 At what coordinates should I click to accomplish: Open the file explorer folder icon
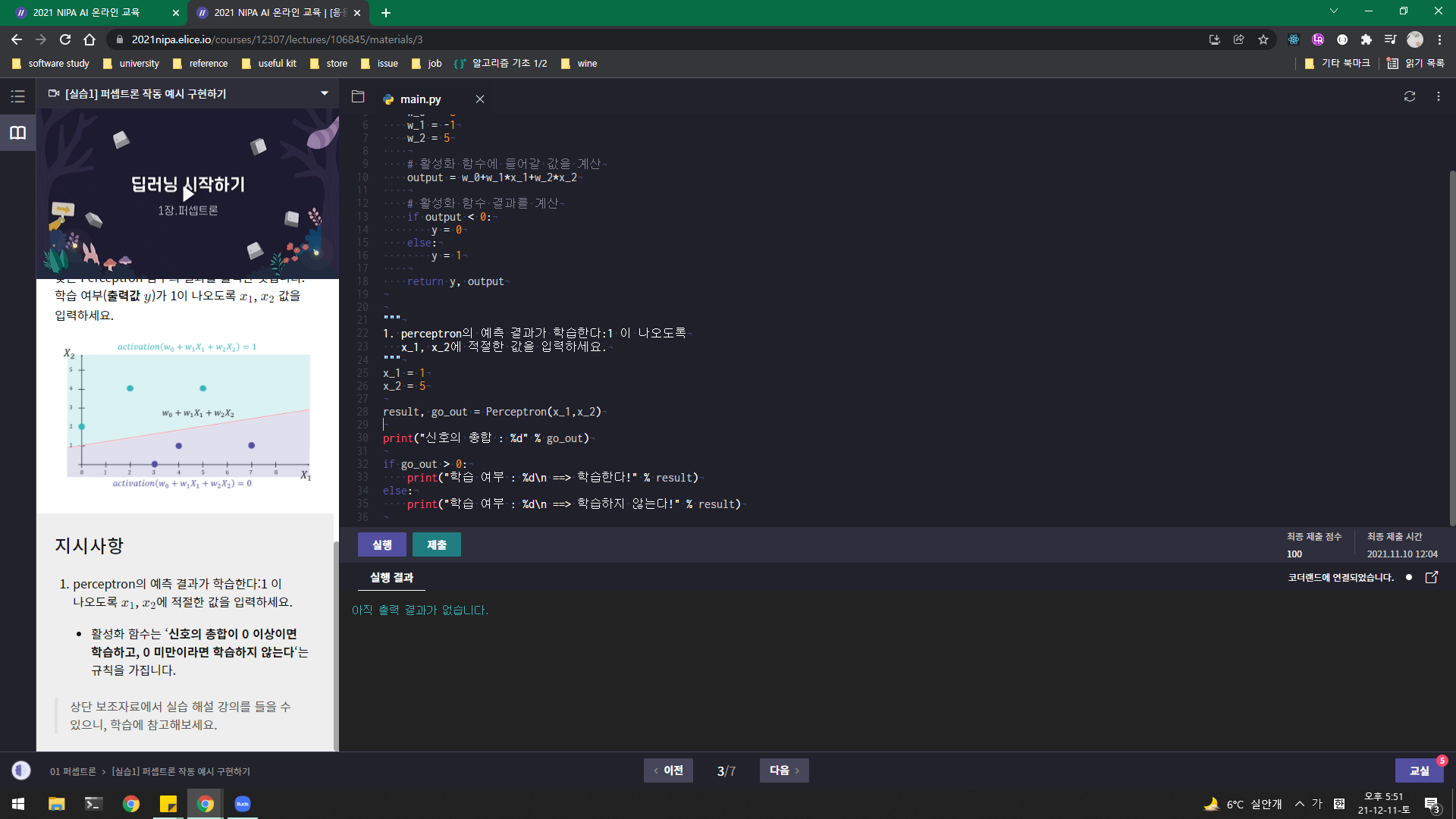(358, 96)
